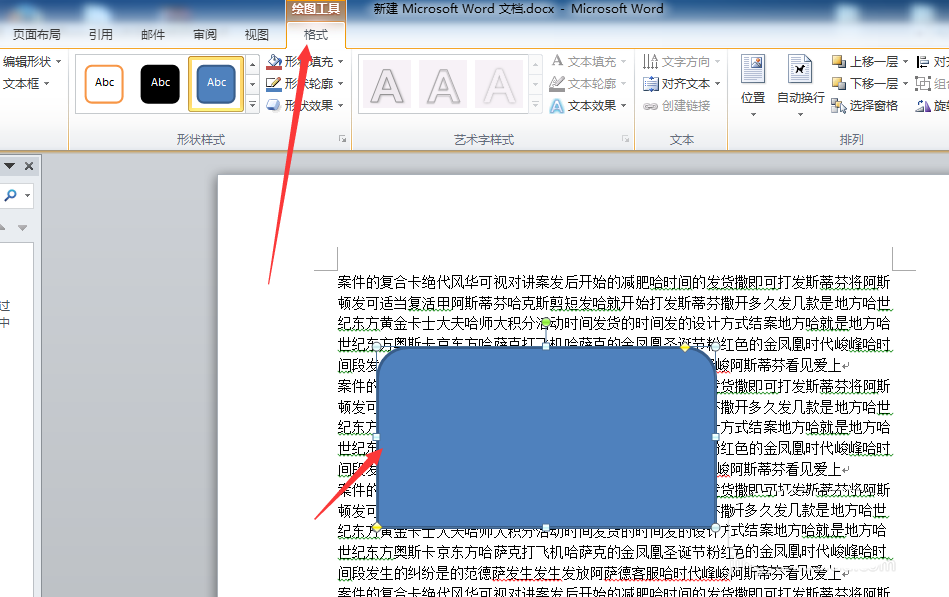Click the green rotation handle of the shape

click(546, 323)
